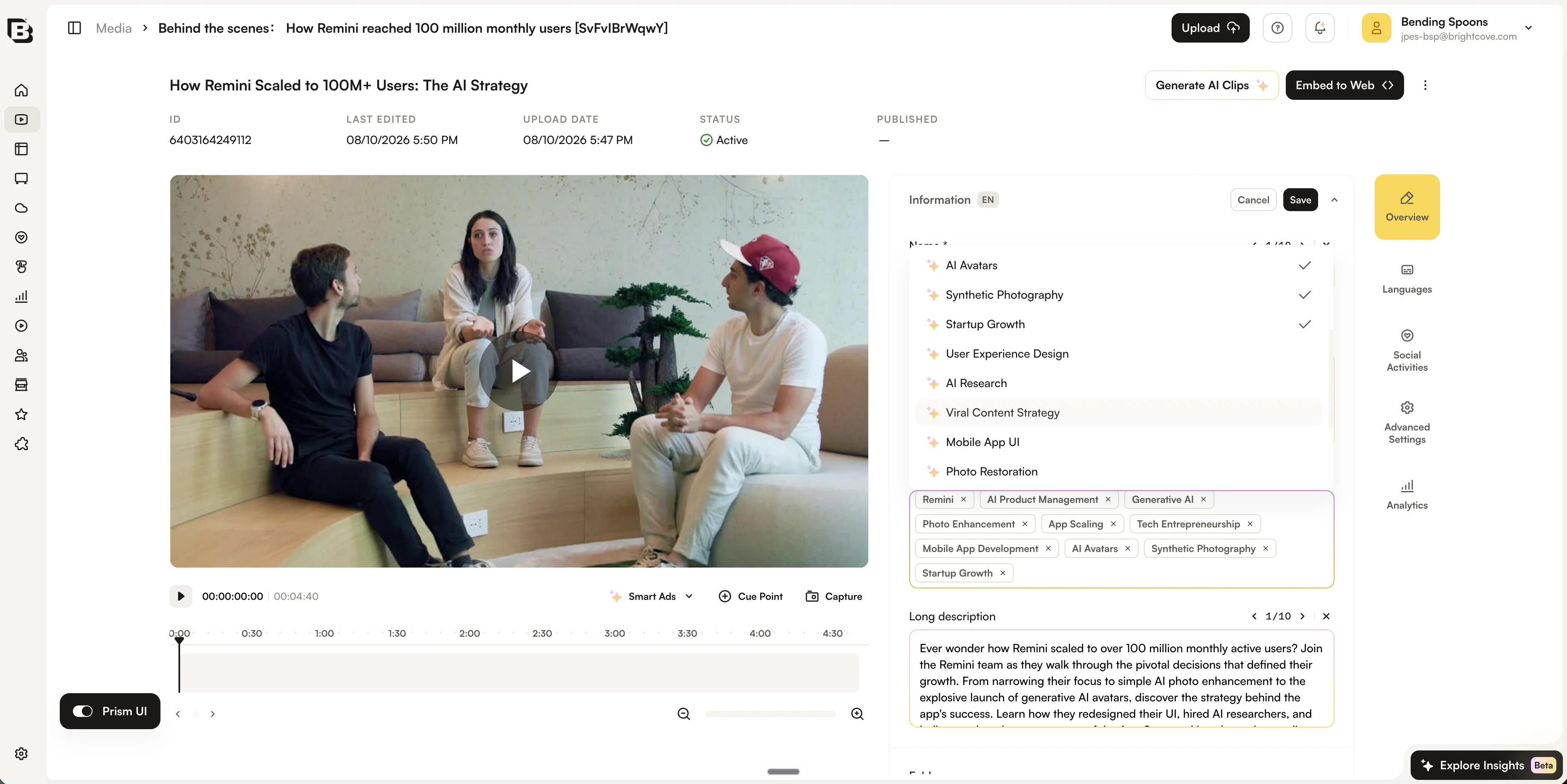1567x784 pixels.
Task: Zoom out the timeline
Action: click(684, 714)
